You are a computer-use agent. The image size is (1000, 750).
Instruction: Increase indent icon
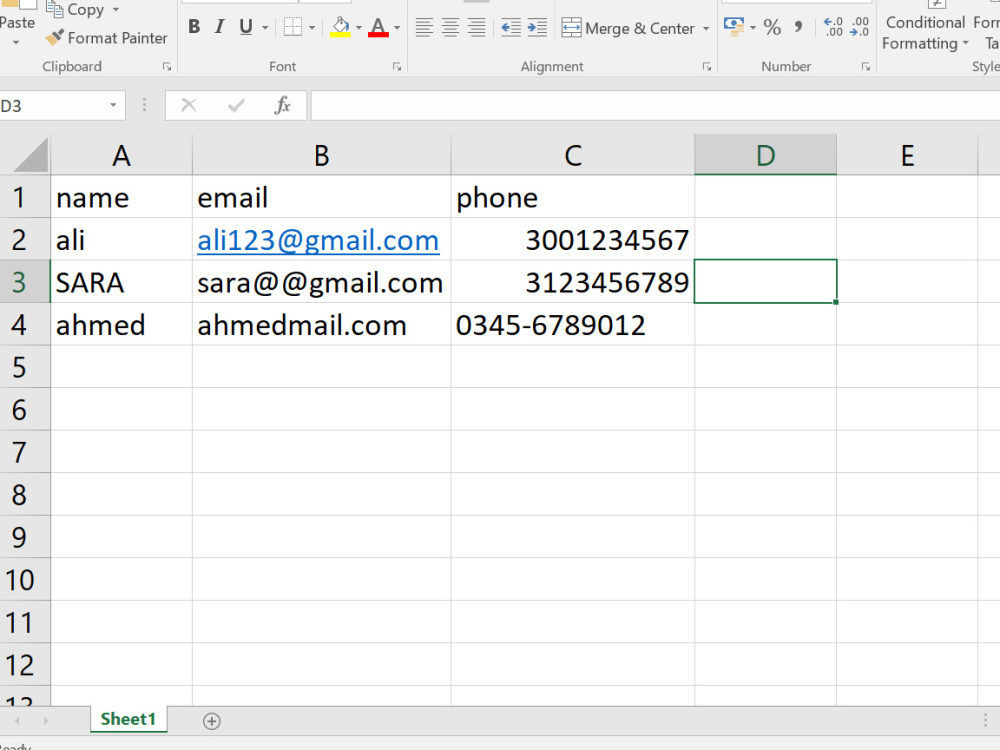click(x=537, y=27)
